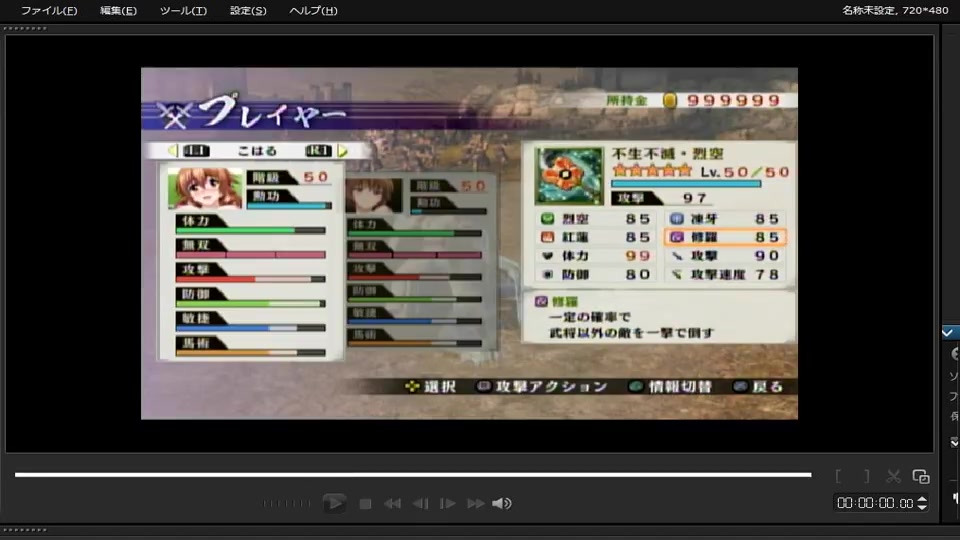Screen dimensions: 960x540
Task: Click the highlighted 修羅 85 attribute in preview
Action: 726,237
